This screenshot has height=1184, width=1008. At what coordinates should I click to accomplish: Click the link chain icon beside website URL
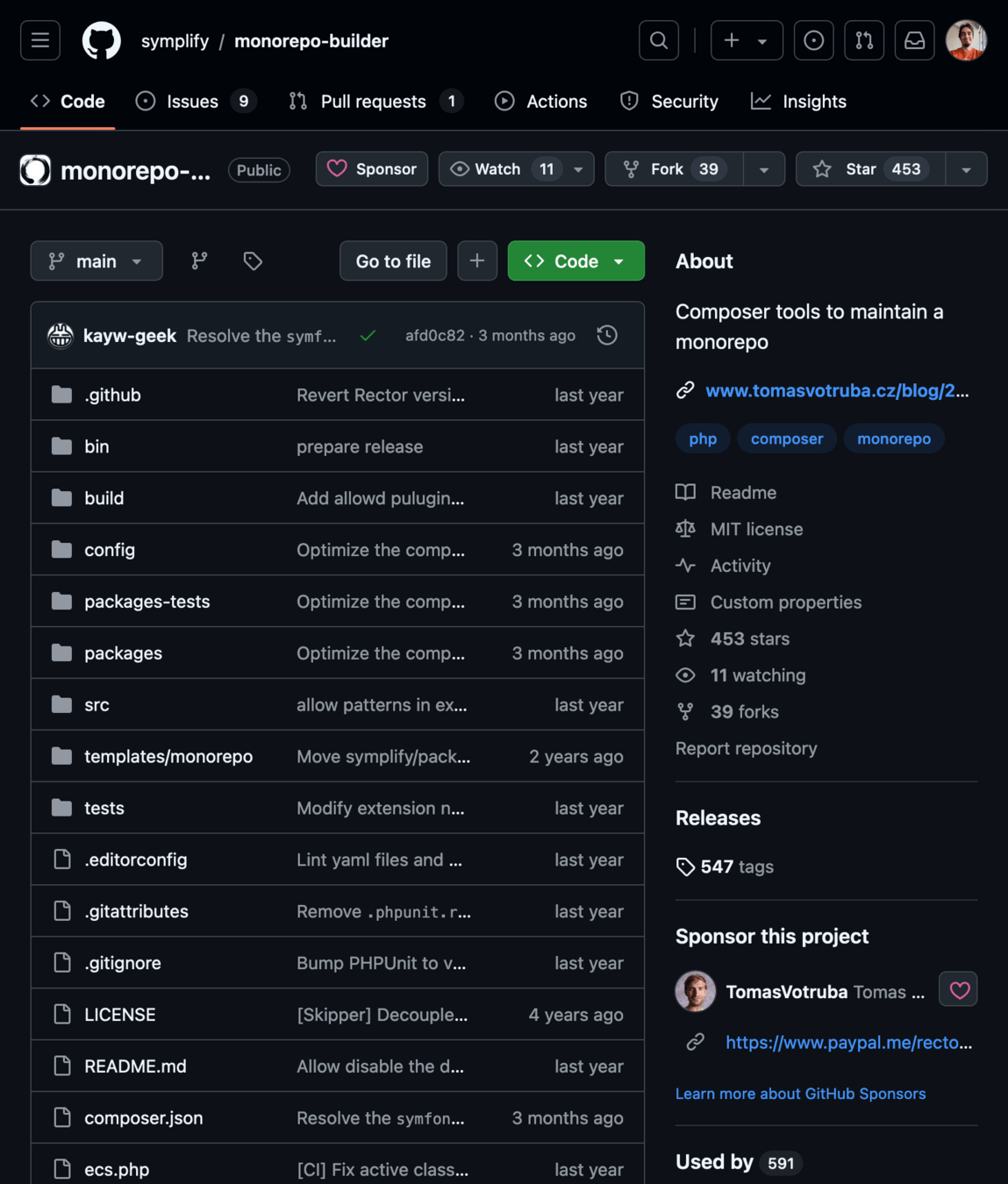click(x=685, y=390)
